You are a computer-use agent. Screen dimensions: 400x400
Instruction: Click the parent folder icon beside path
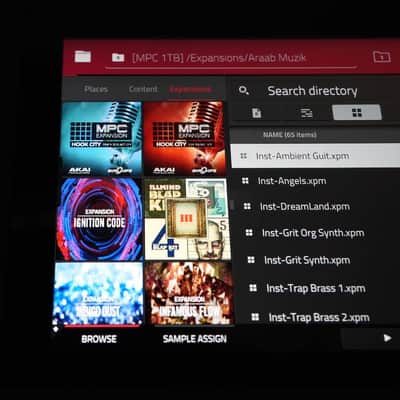click(118, 57)
